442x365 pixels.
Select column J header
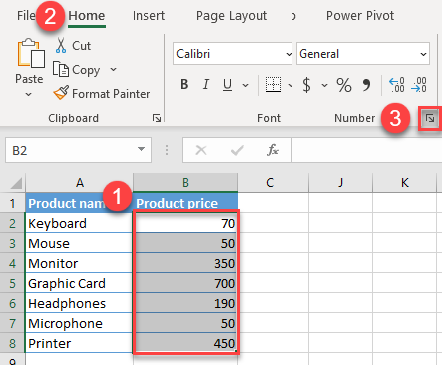(340, 183)
